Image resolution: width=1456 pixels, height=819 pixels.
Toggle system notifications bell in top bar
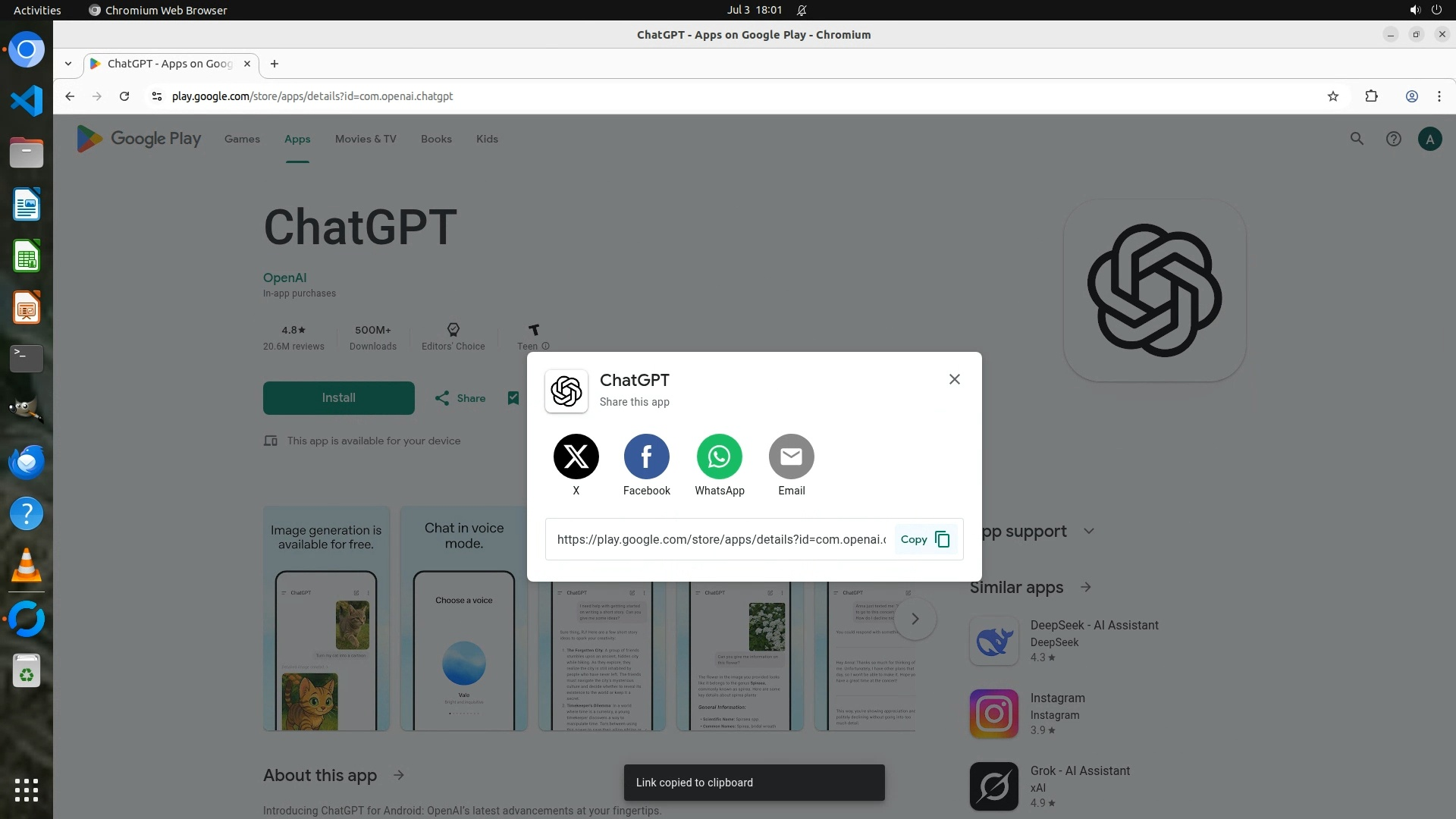(x=802, y=10)
